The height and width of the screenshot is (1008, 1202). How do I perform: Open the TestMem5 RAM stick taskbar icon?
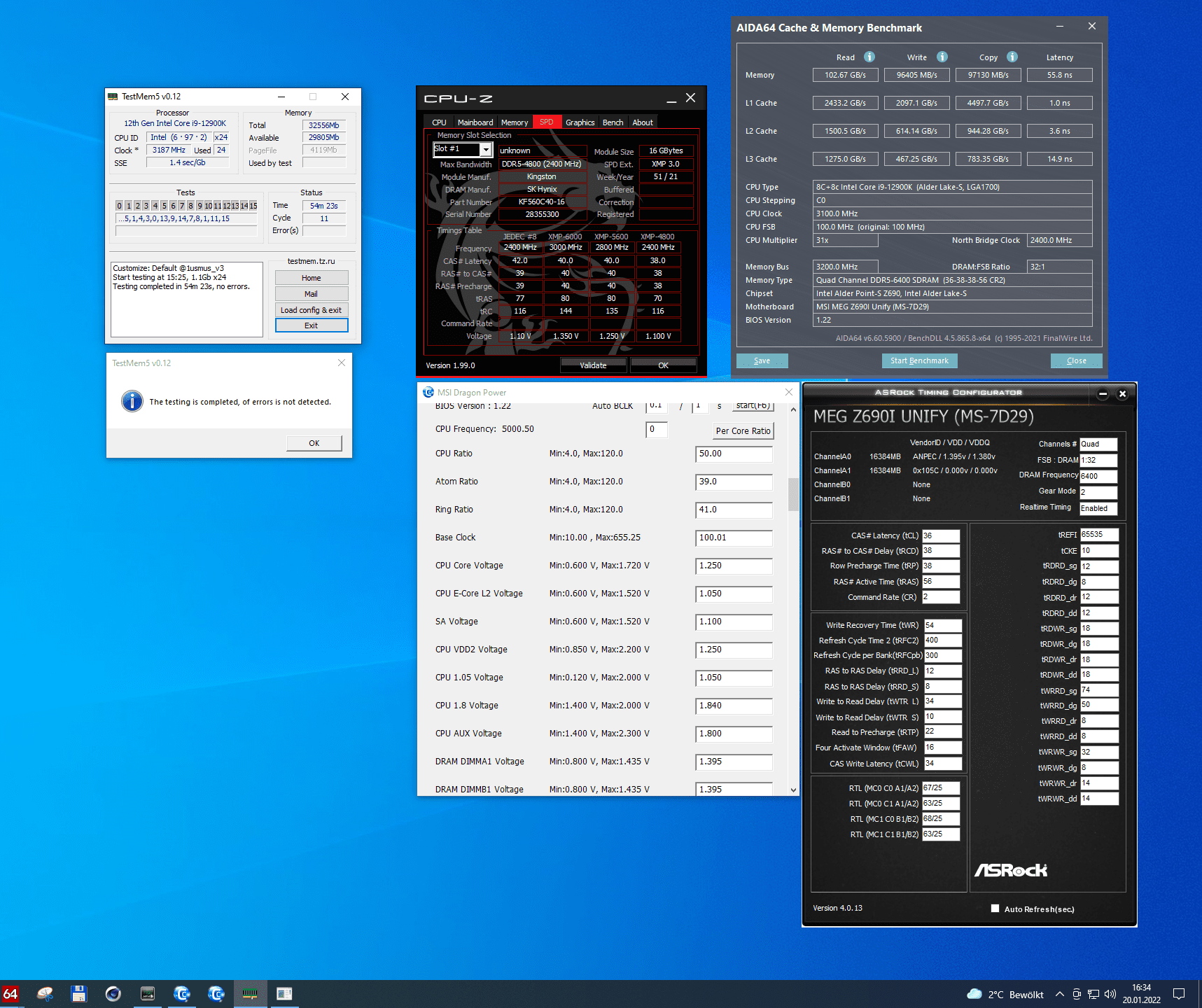pos(250,993)
